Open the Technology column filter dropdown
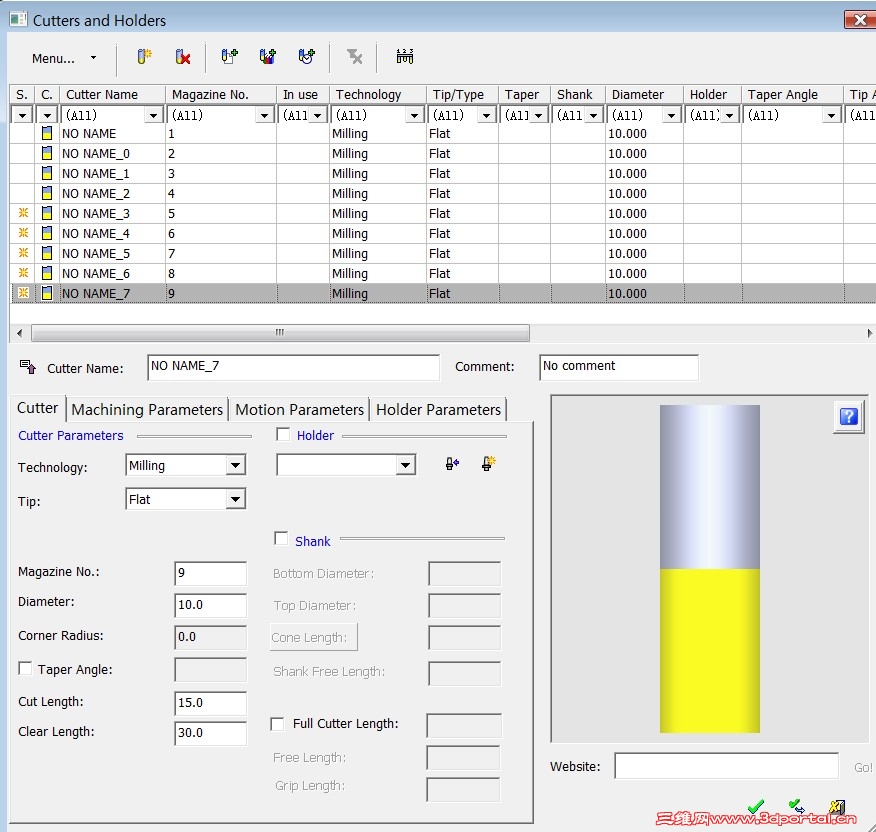Viewport: 876px width, 832px height. tap(414, 116)
